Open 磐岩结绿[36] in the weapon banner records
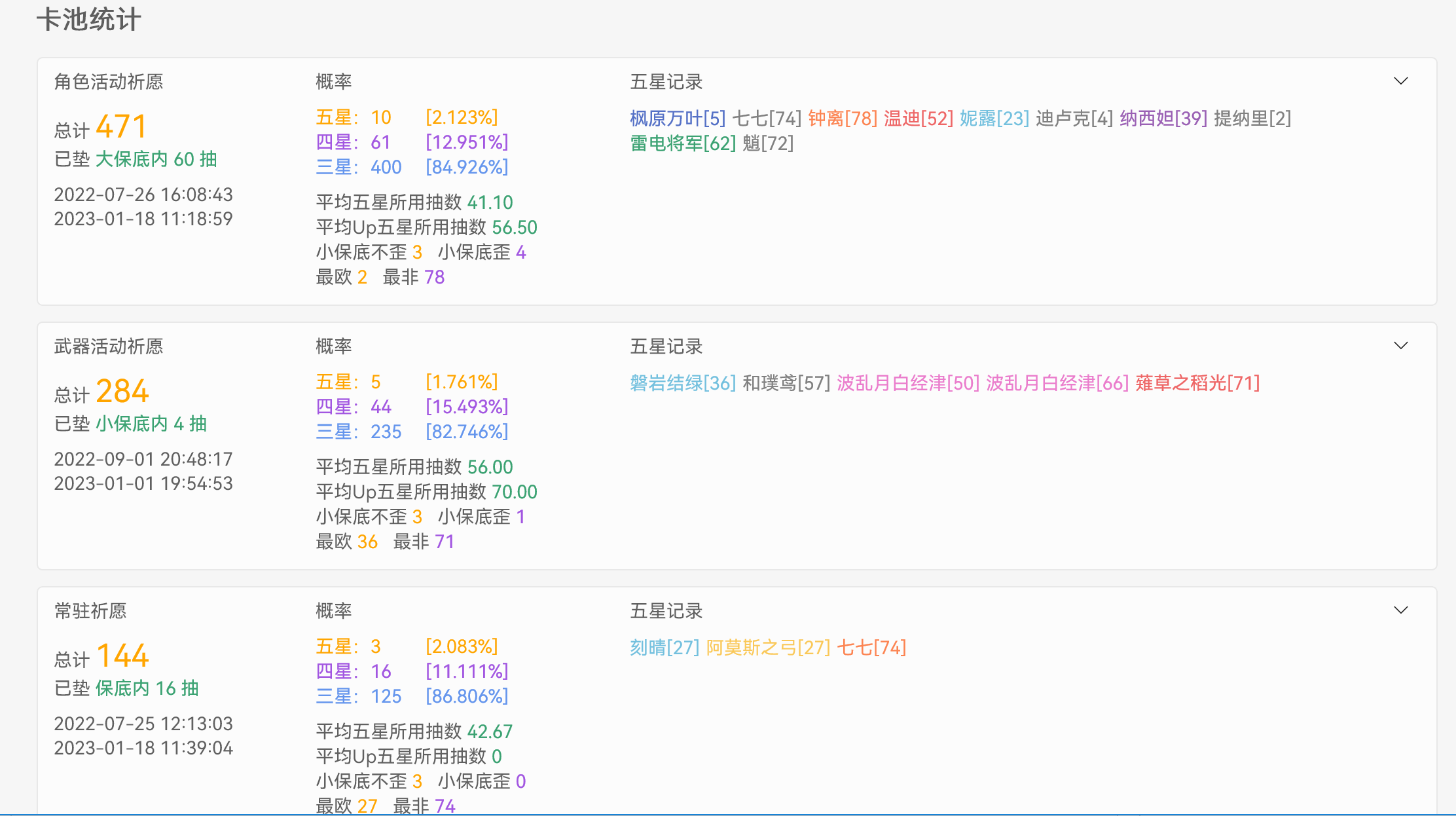Viewport: 1456px width, 816px height. 682,383
